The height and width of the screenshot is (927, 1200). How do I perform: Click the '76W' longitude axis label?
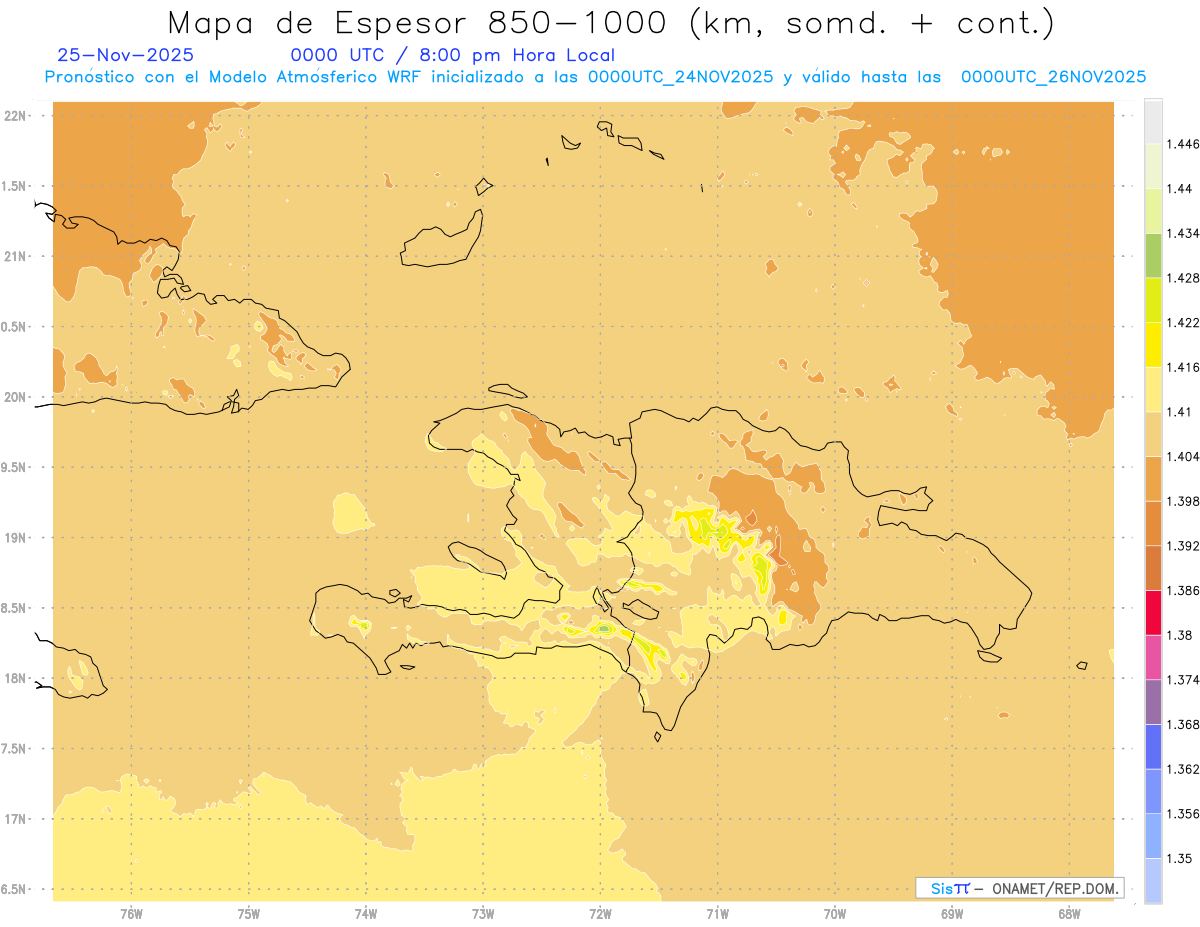point(131,914)
